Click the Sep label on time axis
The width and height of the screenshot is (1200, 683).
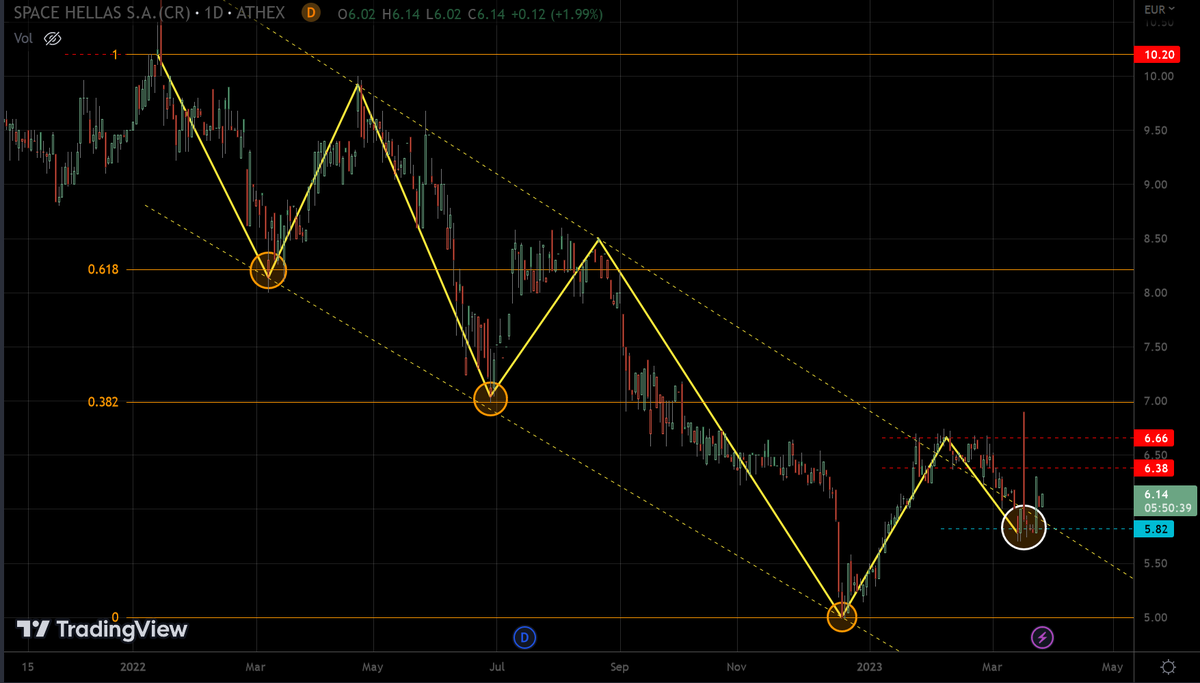coord(620,666)
